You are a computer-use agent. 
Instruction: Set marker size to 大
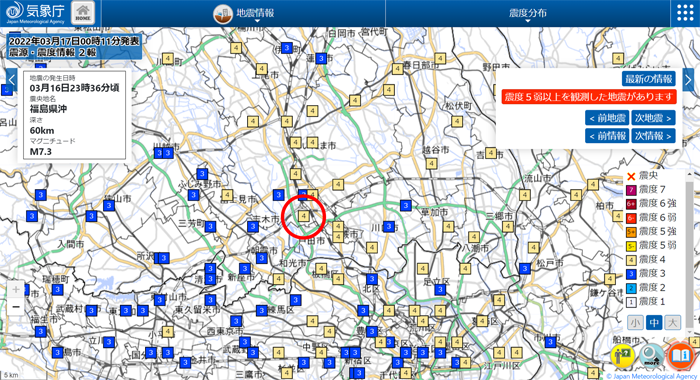coord(673,322)
